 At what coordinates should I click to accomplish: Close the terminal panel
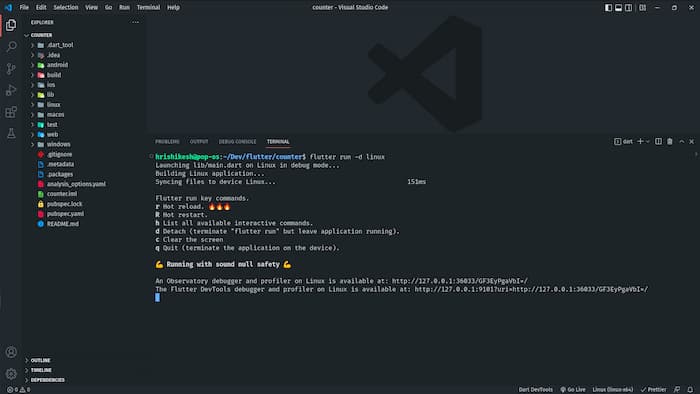[692, 141]
